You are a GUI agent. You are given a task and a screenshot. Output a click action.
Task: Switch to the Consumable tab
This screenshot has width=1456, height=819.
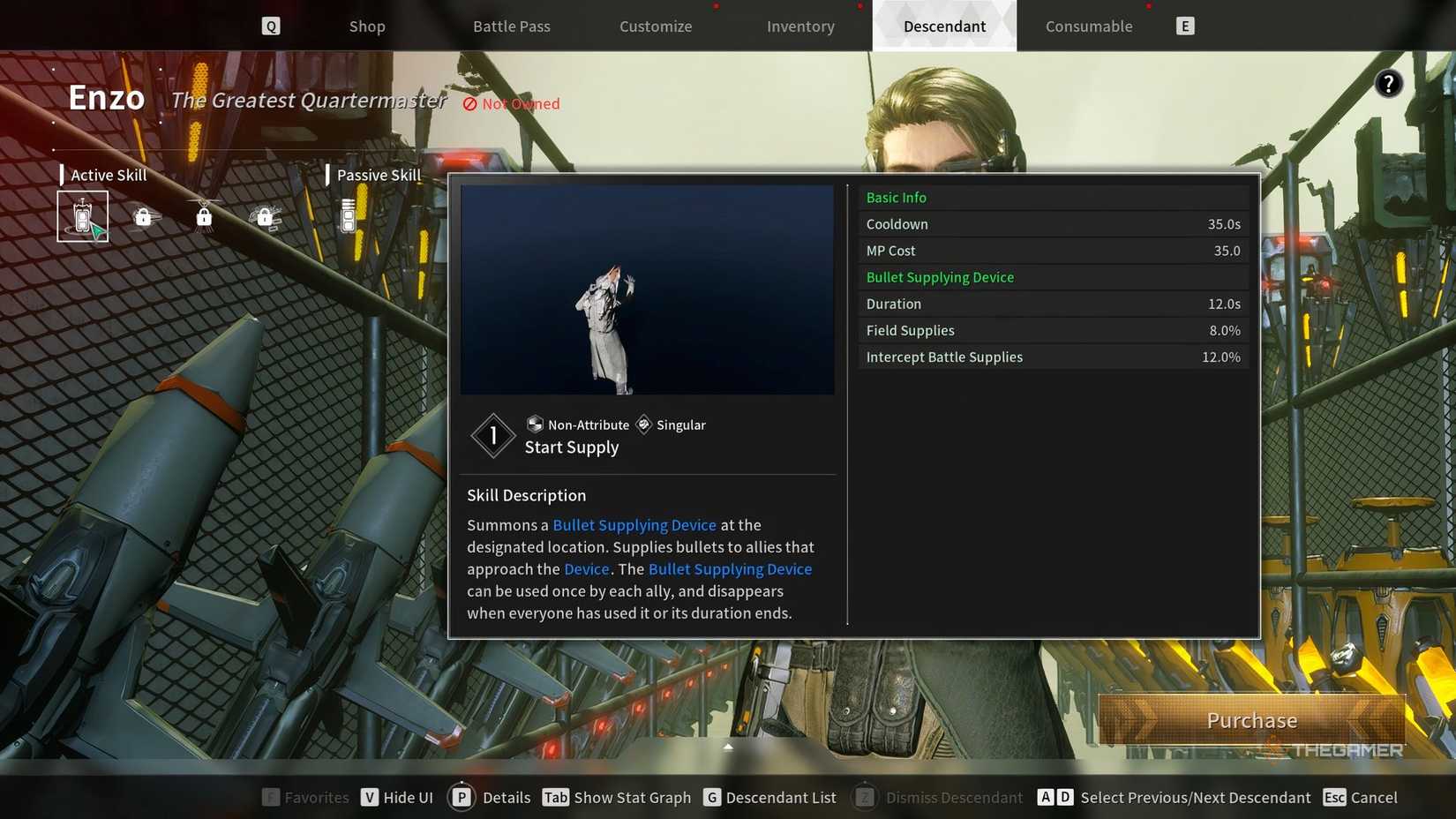tap(1089, 26)
